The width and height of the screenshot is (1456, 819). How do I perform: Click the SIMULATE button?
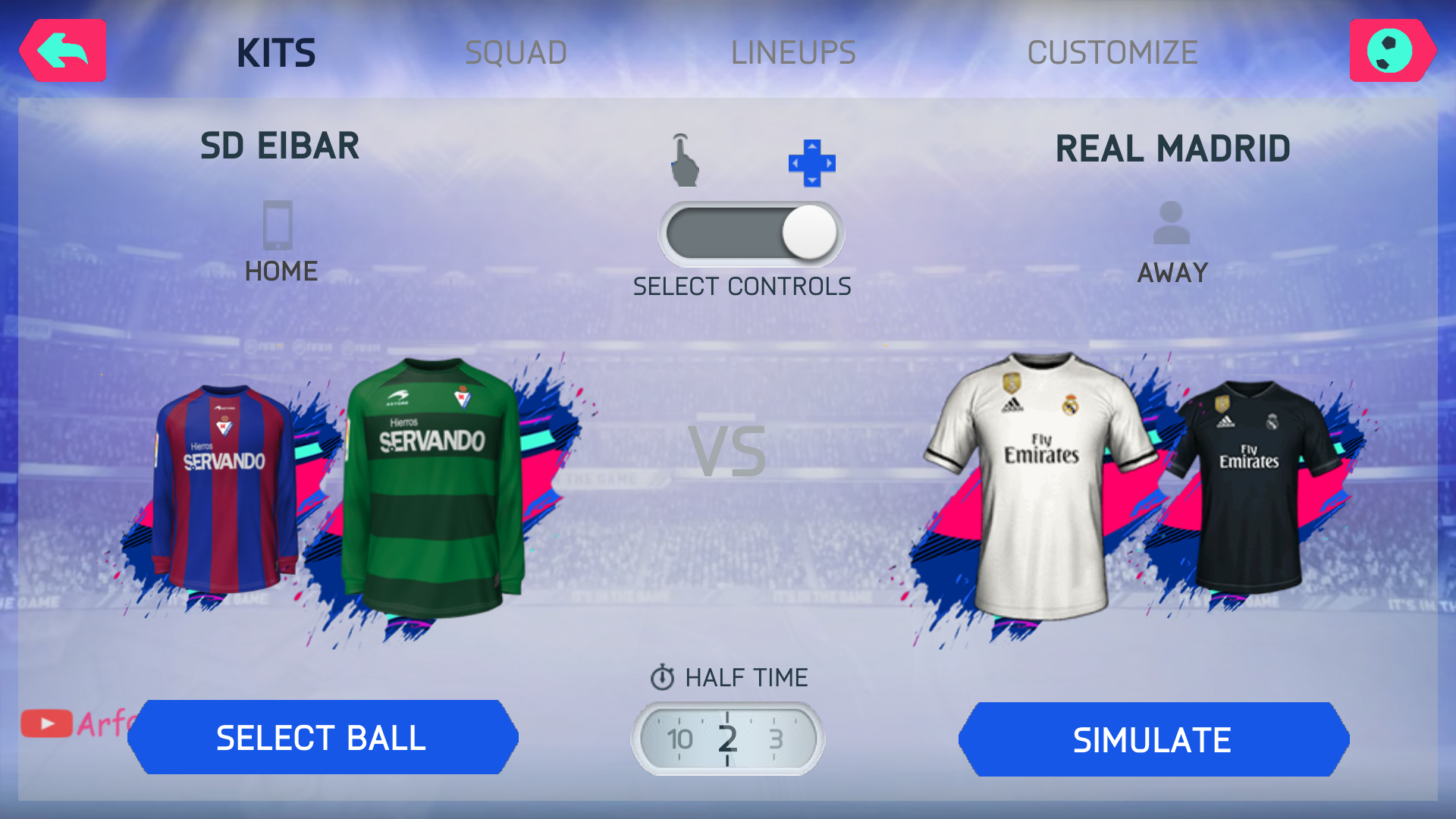point(1153,740)
